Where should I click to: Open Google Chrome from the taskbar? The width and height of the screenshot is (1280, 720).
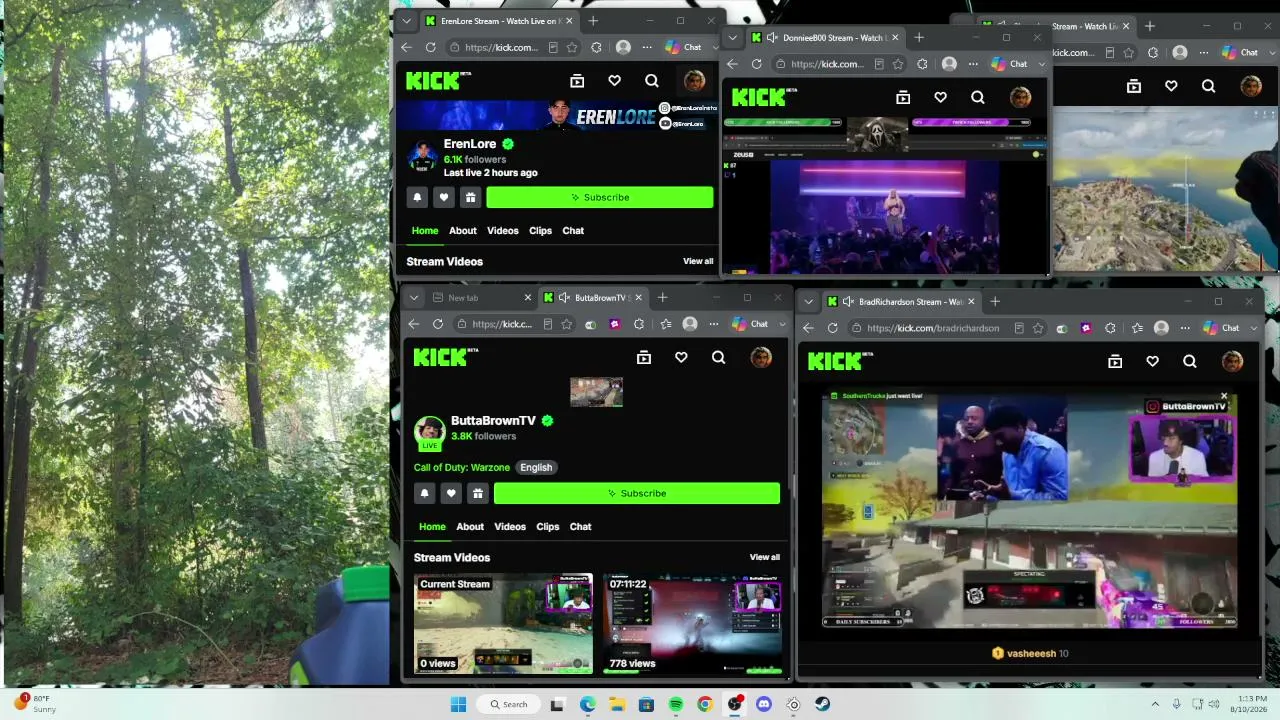(705, 704)
